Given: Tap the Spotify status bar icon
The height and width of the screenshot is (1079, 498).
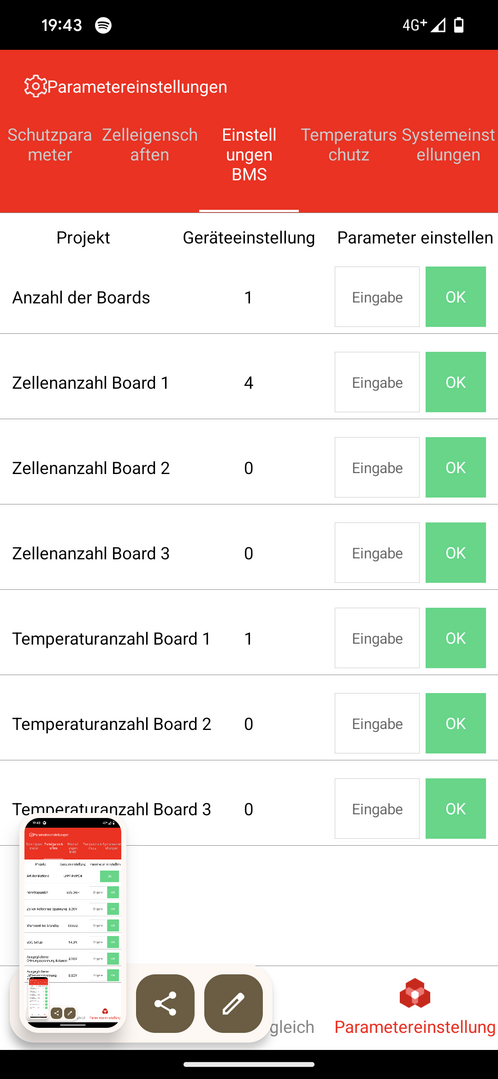Looking at the screenshot, I should click(103, 25).
